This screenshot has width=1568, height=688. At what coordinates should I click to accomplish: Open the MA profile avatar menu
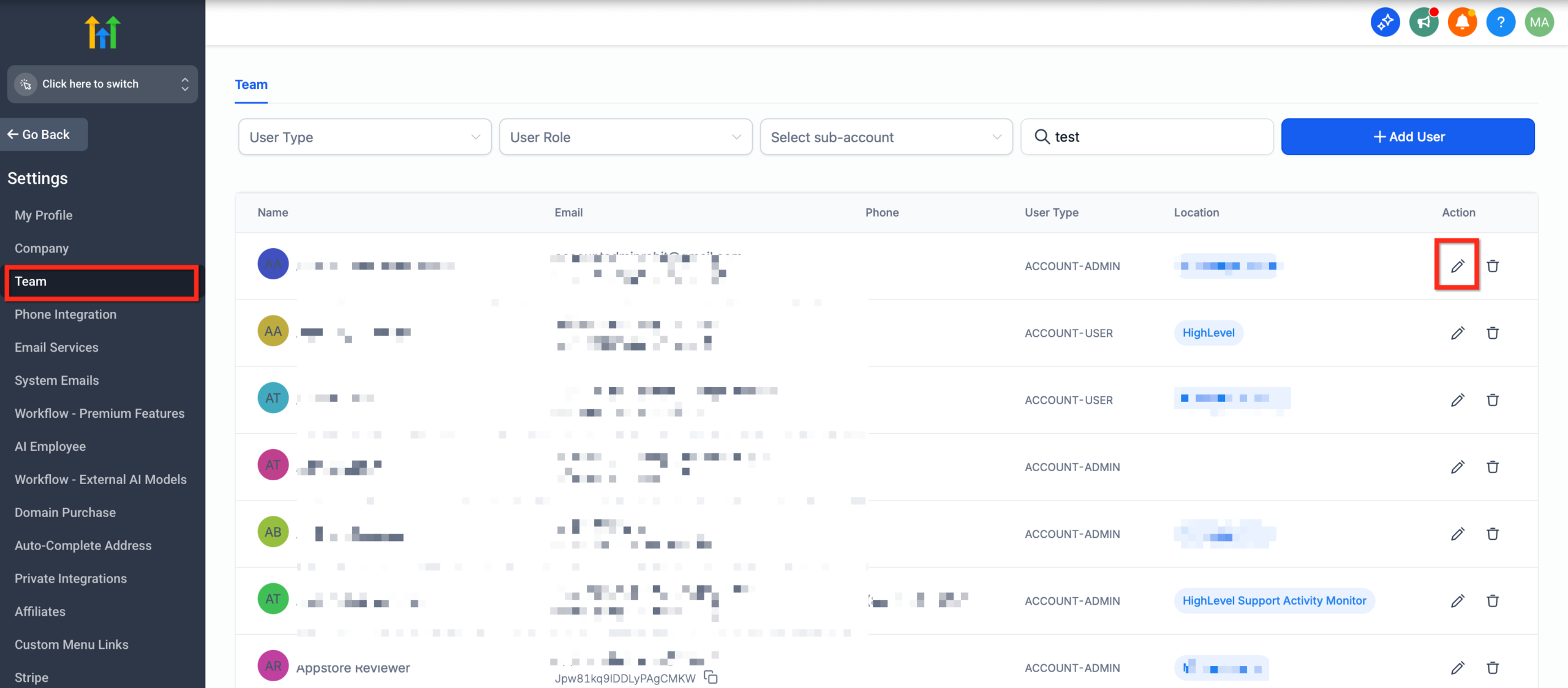click(x=1539, y=23)
